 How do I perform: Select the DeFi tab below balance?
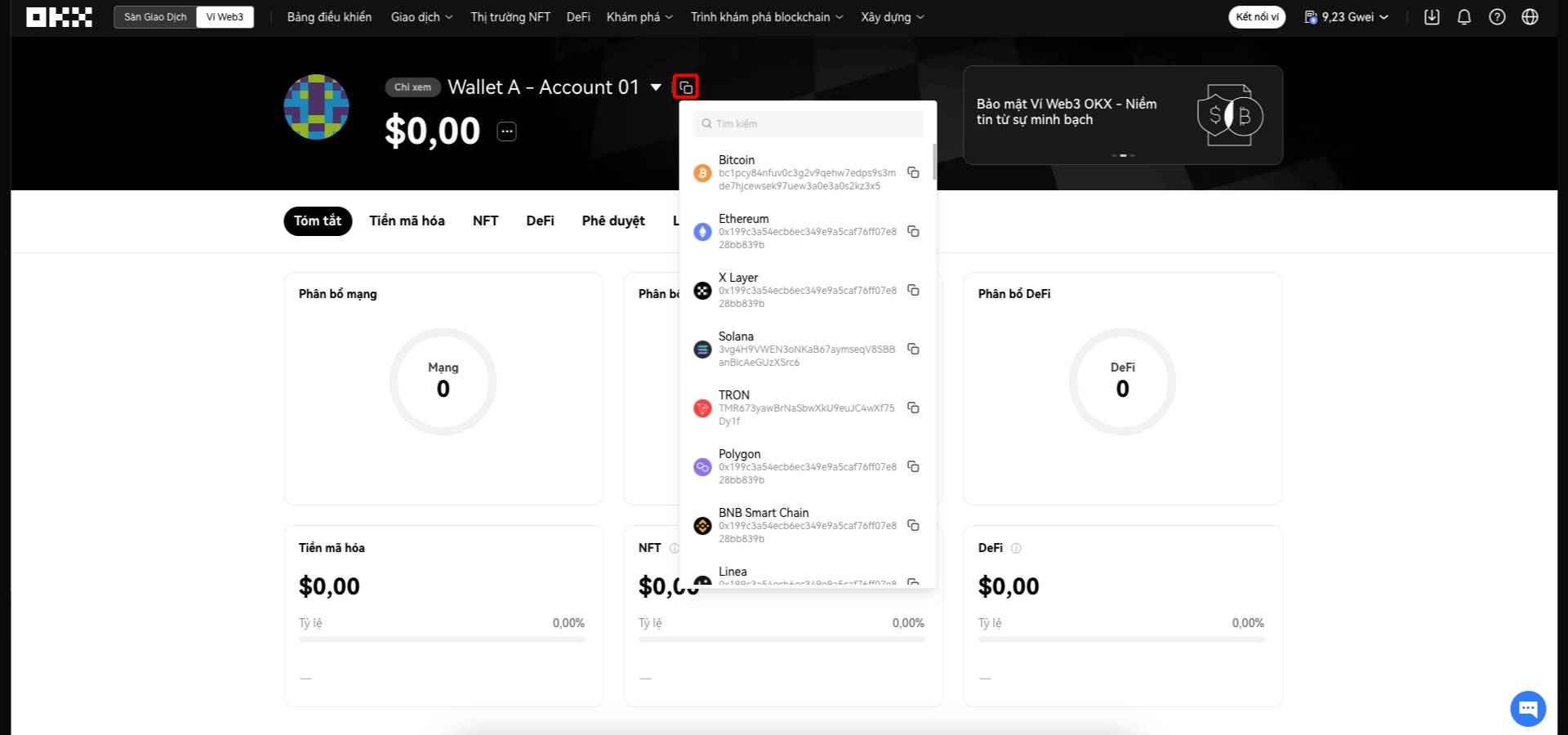[540, 221]
